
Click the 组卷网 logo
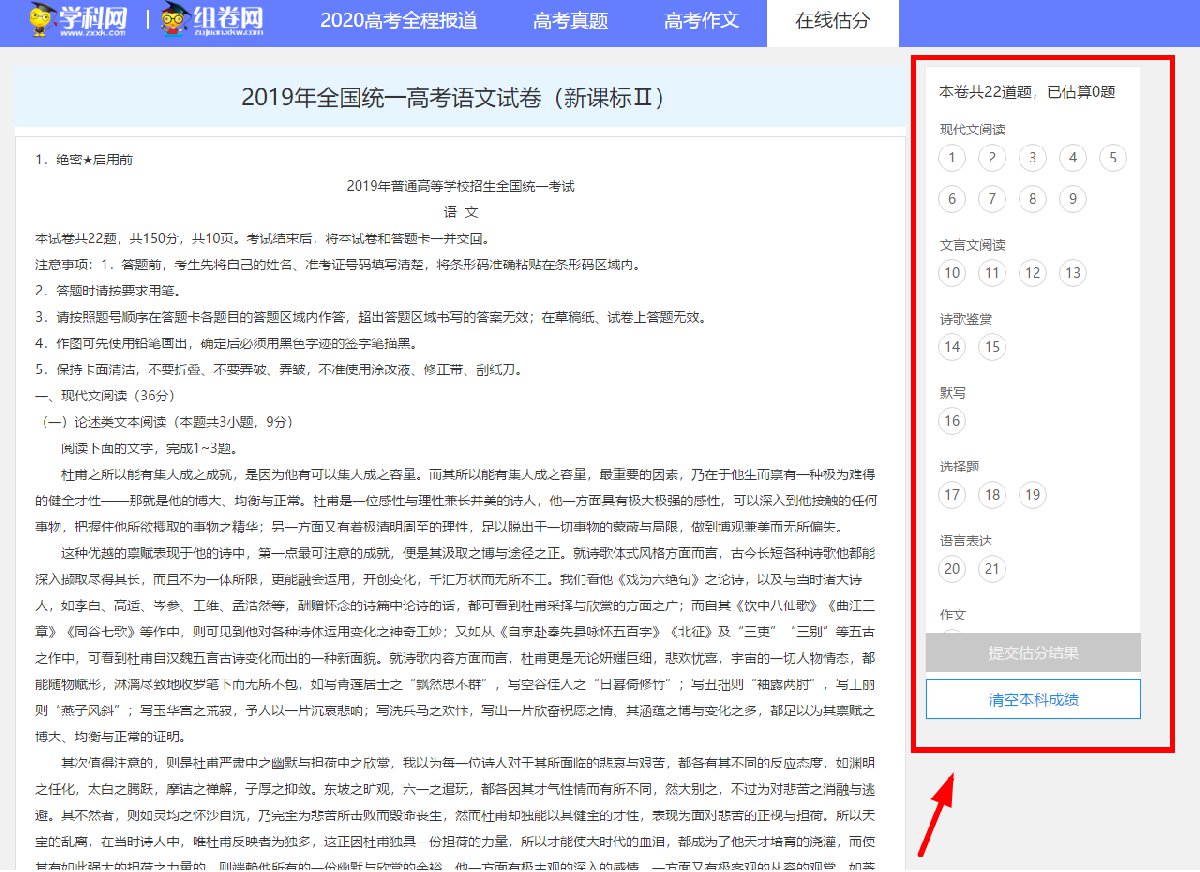coord(213,21)
